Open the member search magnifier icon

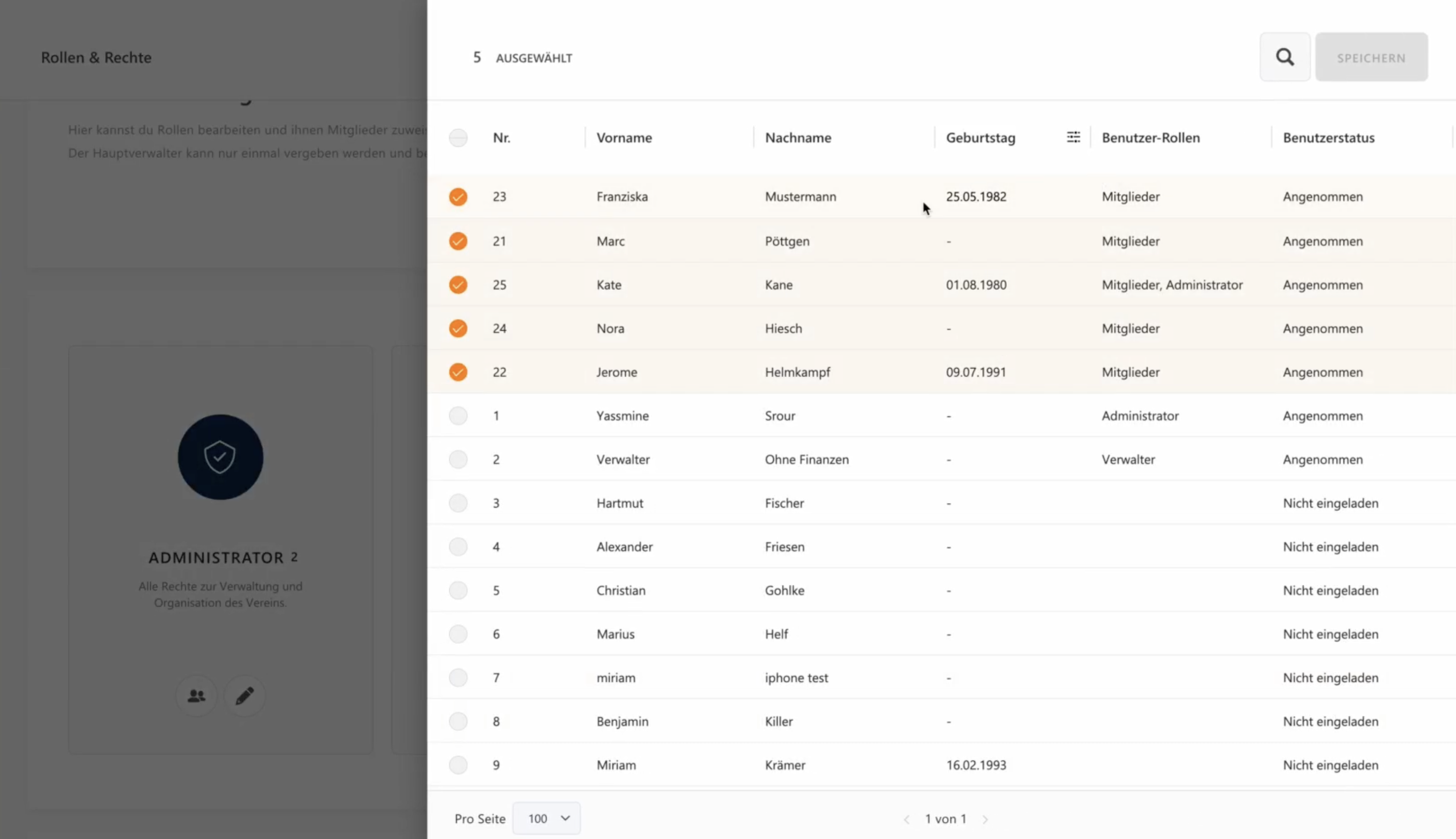pos(1284,57)
